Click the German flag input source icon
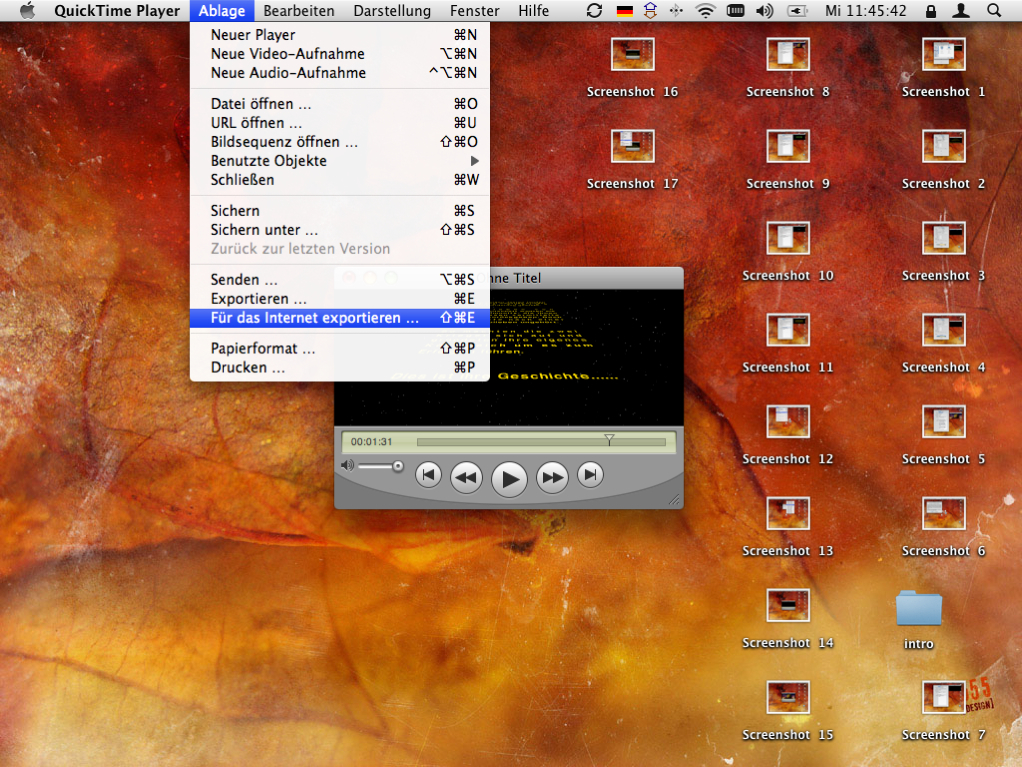Viewport: 1022px width, 767px height. click(624, 11)
